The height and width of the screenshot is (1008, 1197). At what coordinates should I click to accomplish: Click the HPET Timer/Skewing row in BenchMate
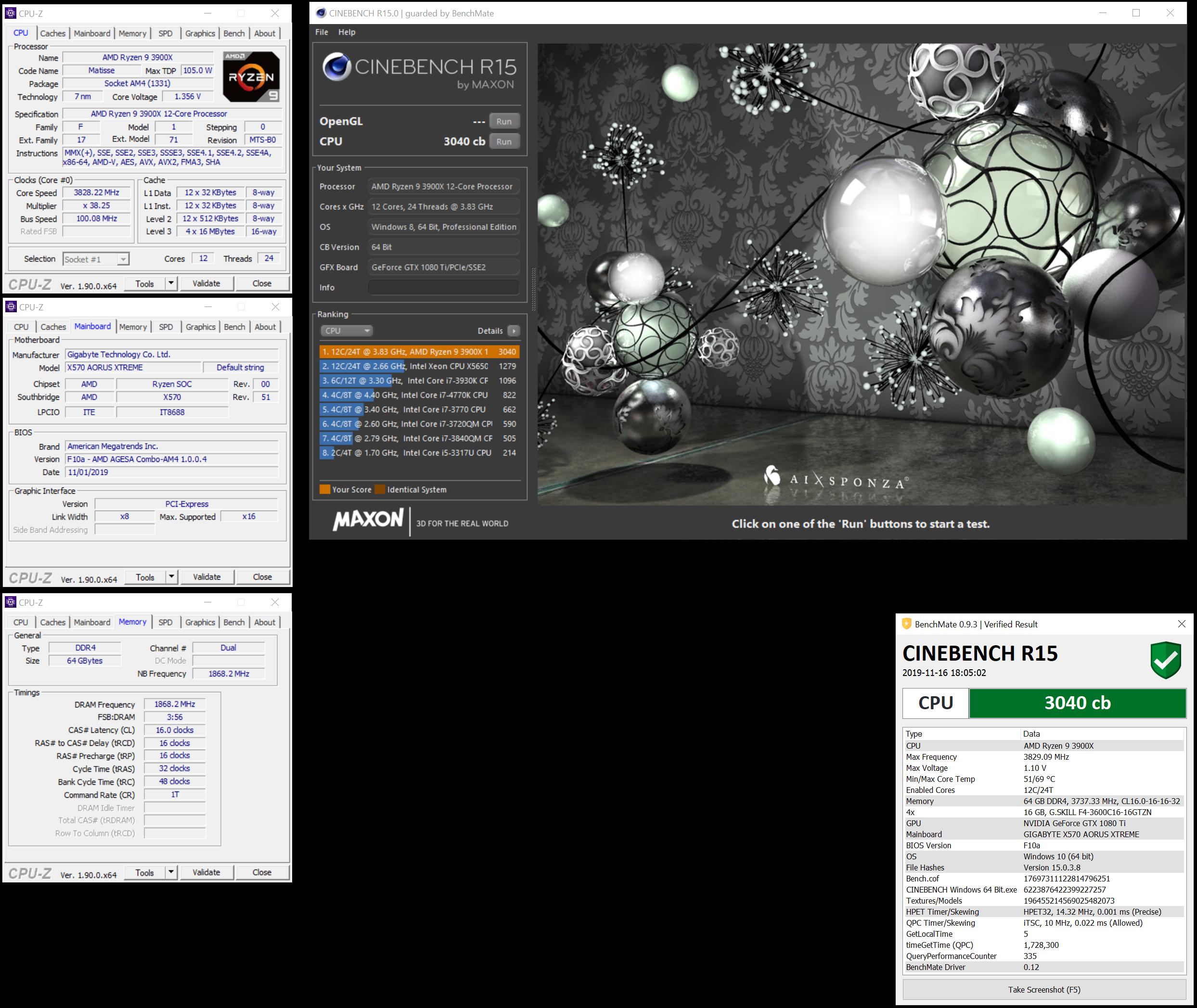click(1044, 912)
